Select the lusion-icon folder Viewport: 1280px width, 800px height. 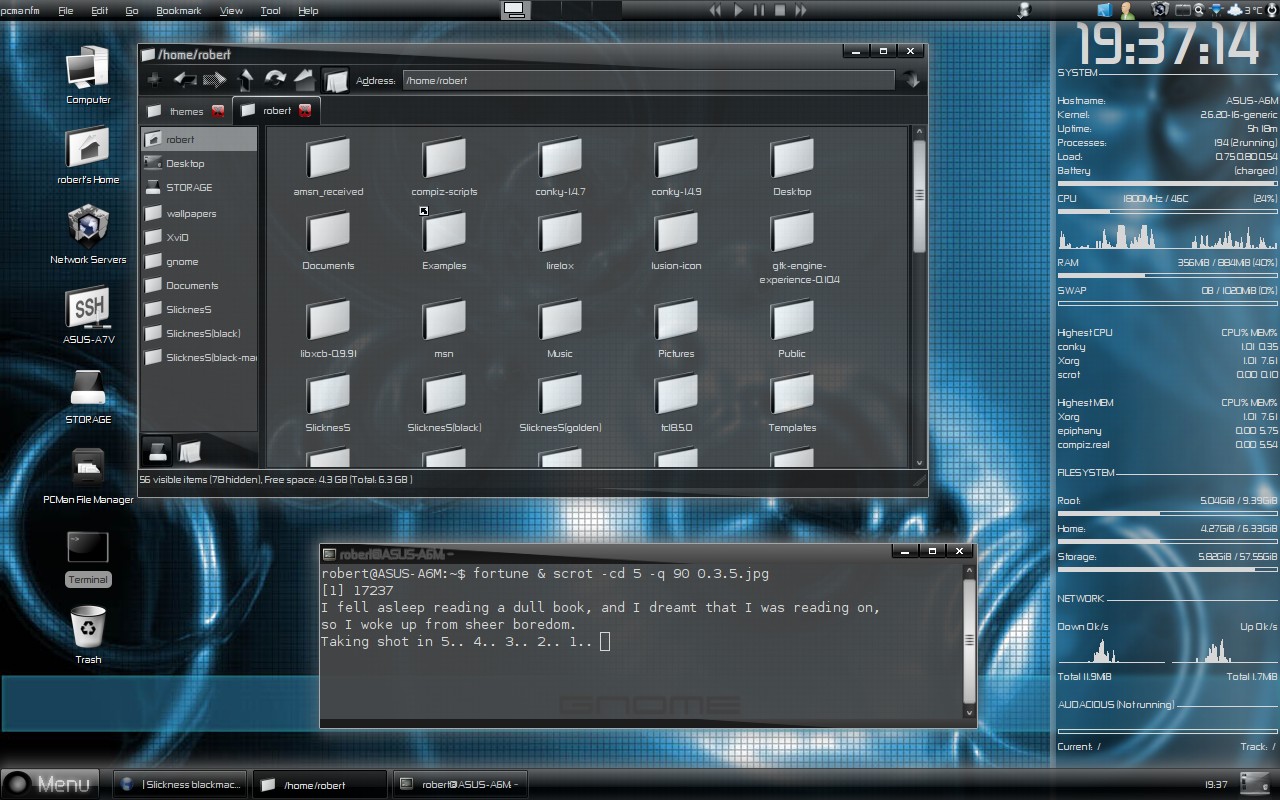(676, 240)
